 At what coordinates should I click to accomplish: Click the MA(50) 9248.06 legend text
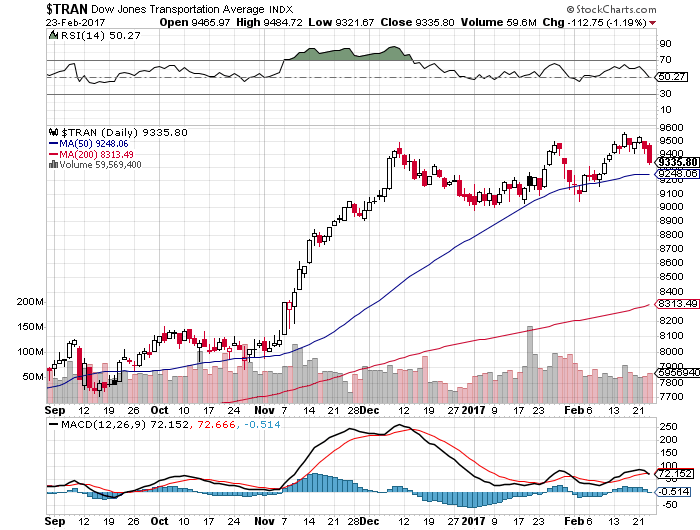[94, 144]
